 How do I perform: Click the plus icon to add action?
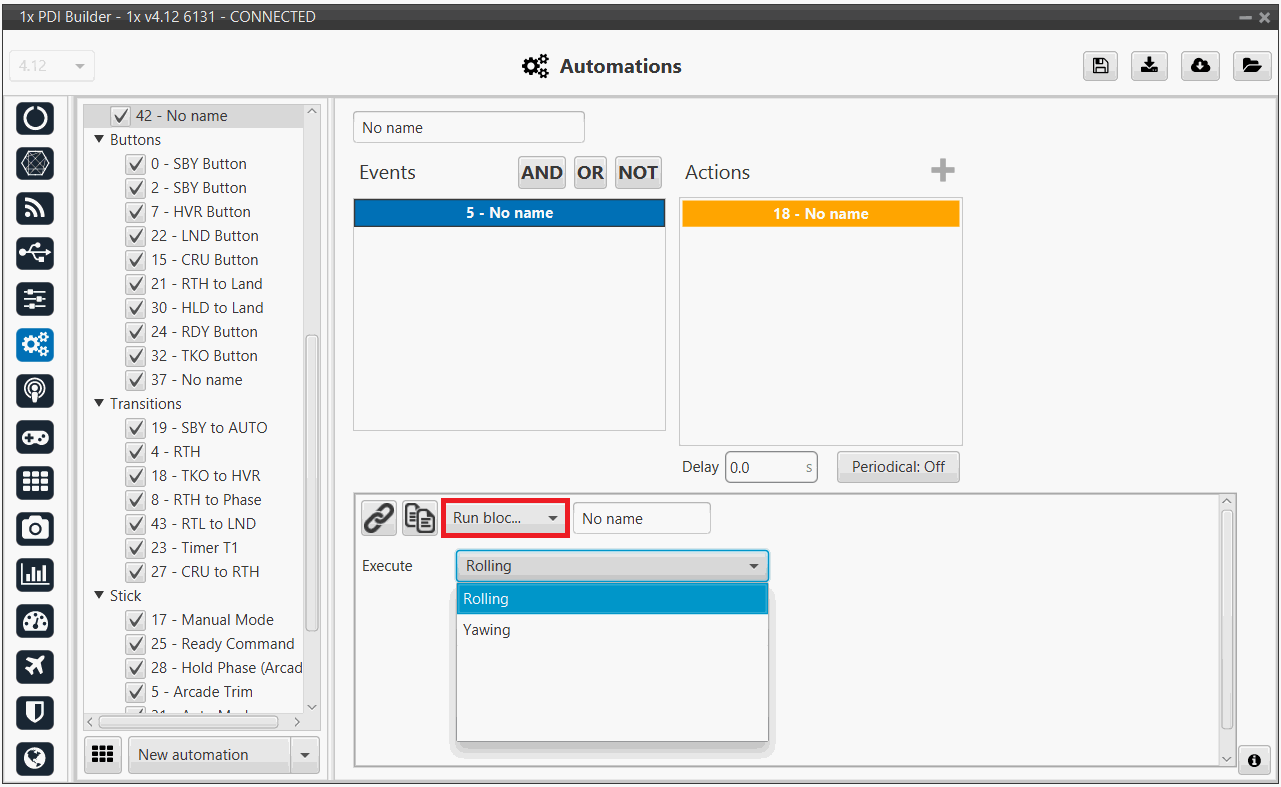click(942, 171)
